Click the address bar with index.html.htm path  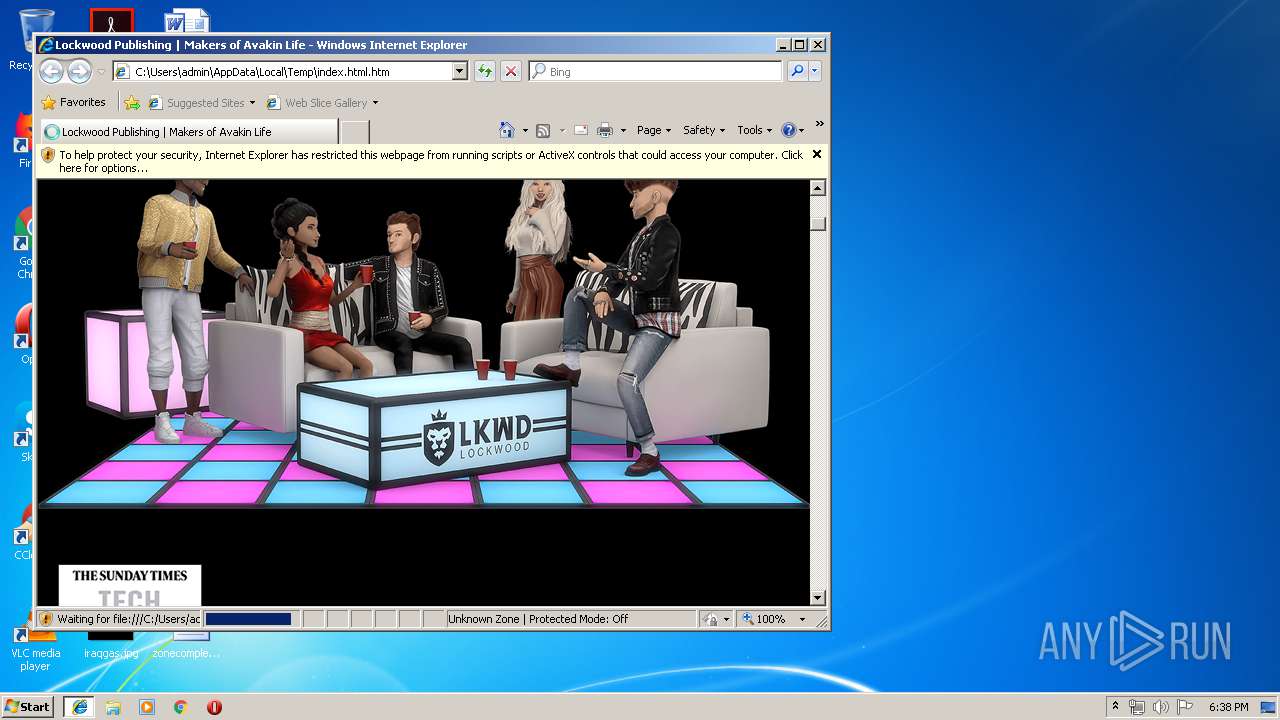[x=283, y=71]
